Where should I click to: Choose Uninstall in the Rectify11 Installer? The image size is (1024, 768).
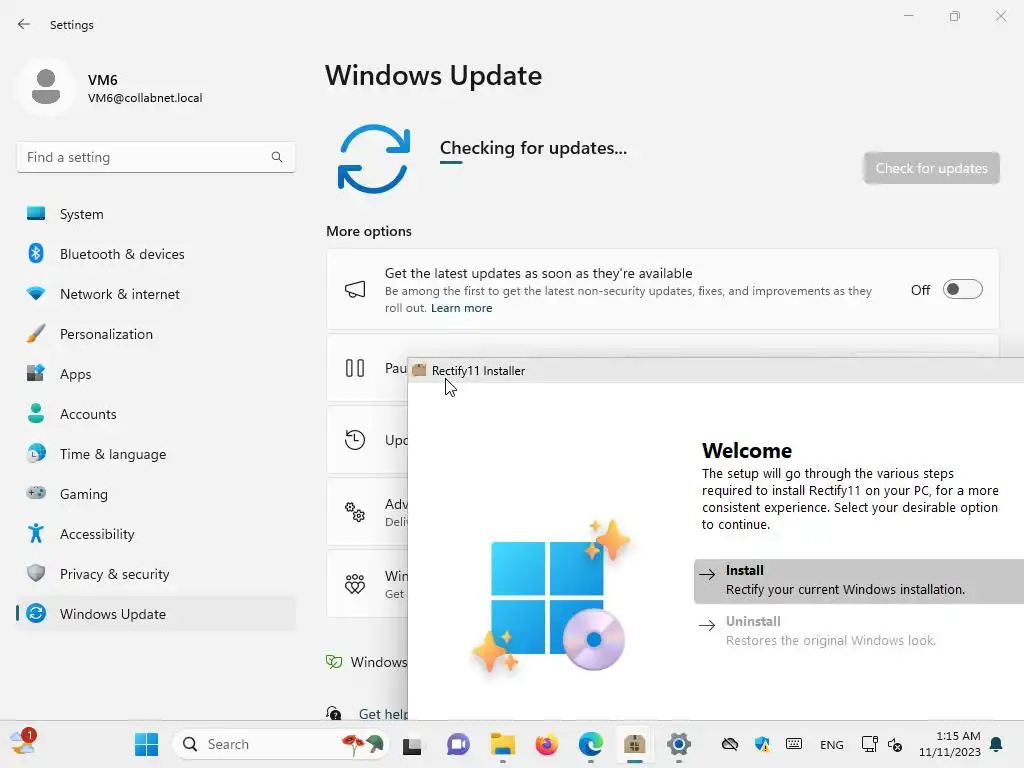click(x=859, y=632)
